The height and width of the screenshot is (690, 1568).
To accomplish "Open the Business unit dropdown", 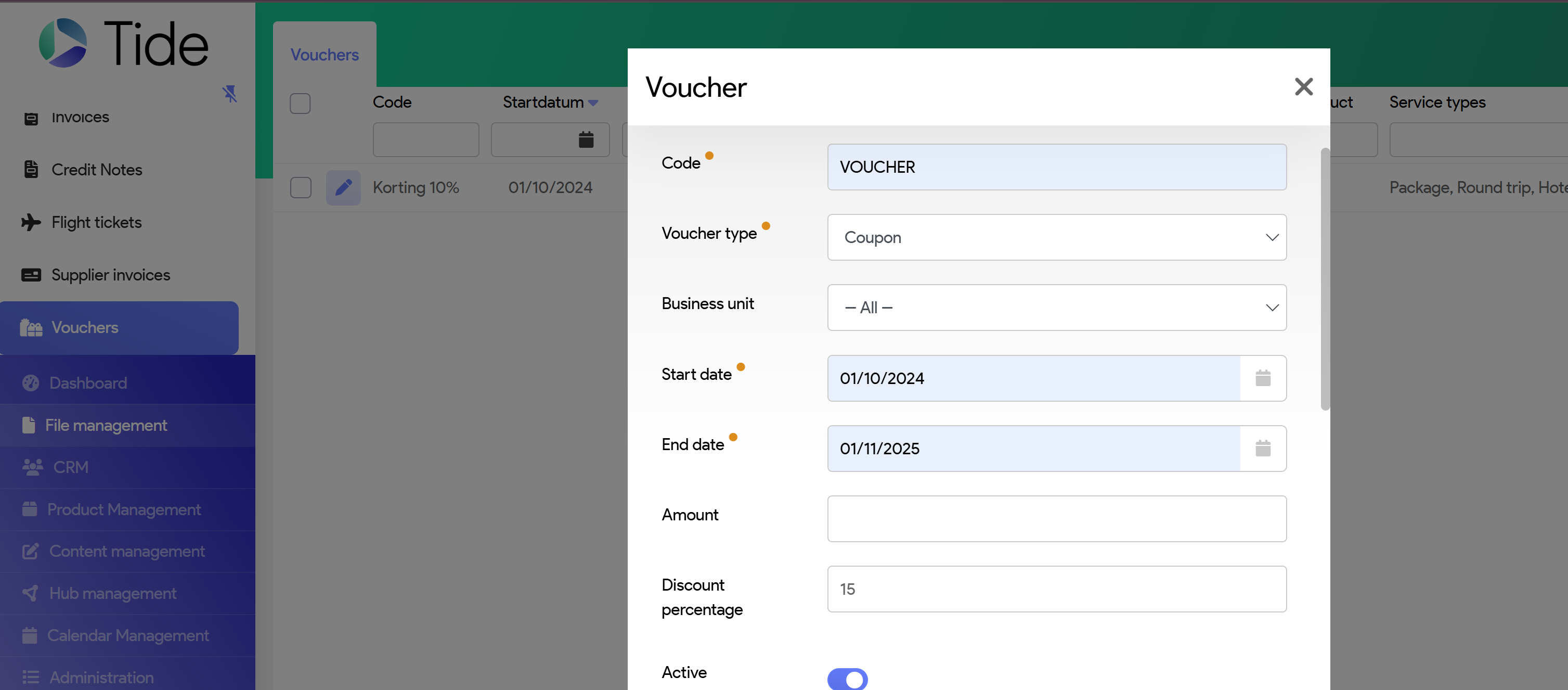I will click(x=1056, y=308).
